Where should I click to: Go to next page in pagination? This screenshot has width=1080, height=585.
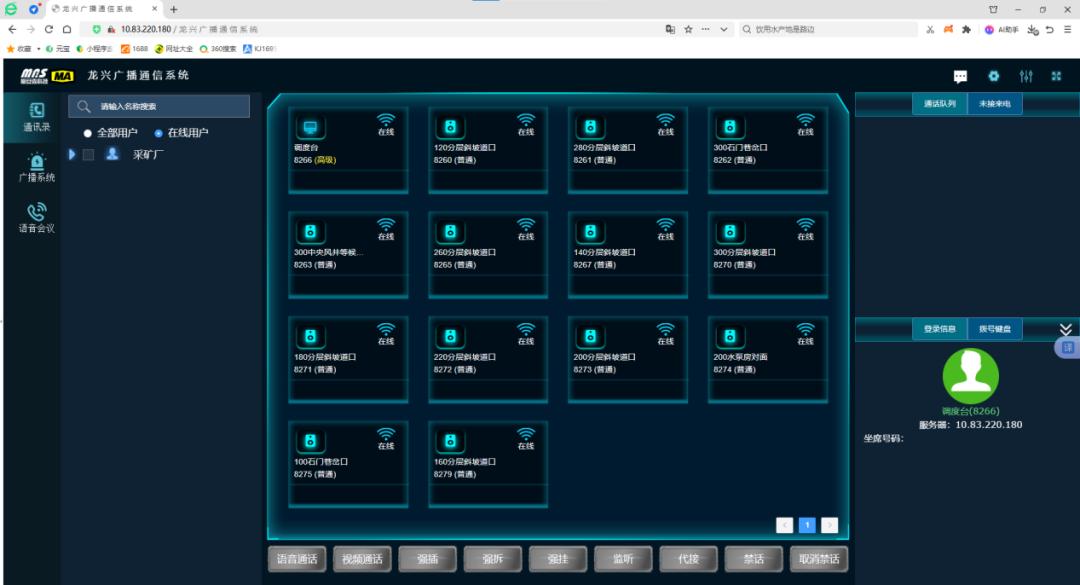coord(829,525)
